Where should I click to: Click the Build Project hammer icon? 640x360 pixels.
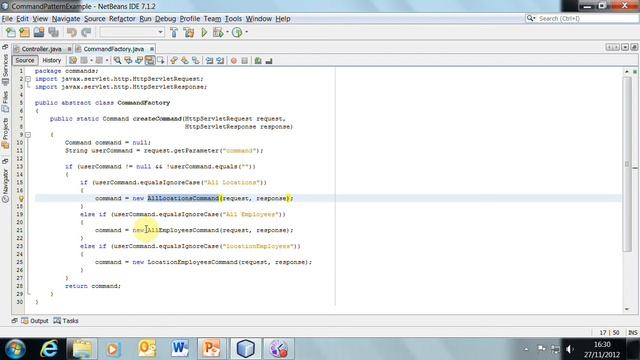click(x=174, y=32)
